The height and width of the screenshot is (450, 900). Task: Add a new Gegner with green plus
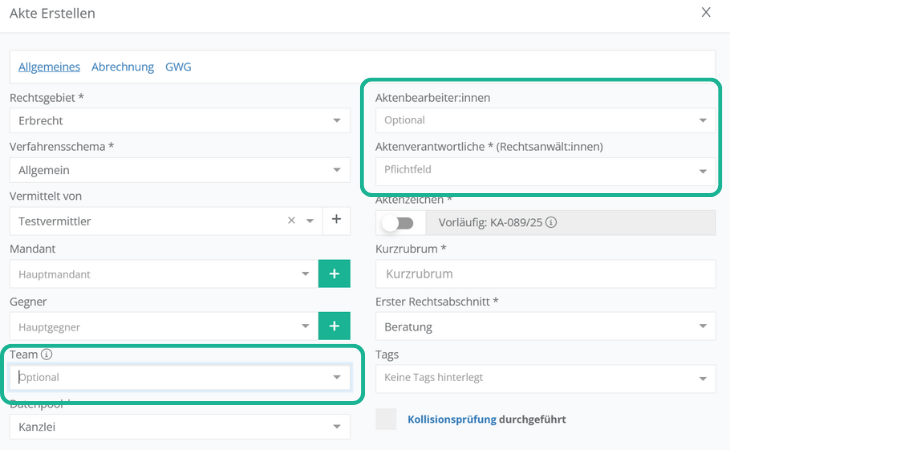click(334, 326)
